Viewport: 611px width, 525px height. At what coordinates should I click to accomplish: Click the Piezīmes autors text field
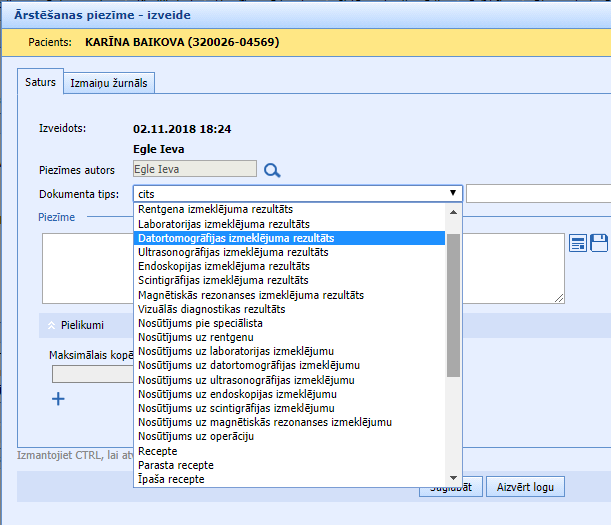point(201,170)
